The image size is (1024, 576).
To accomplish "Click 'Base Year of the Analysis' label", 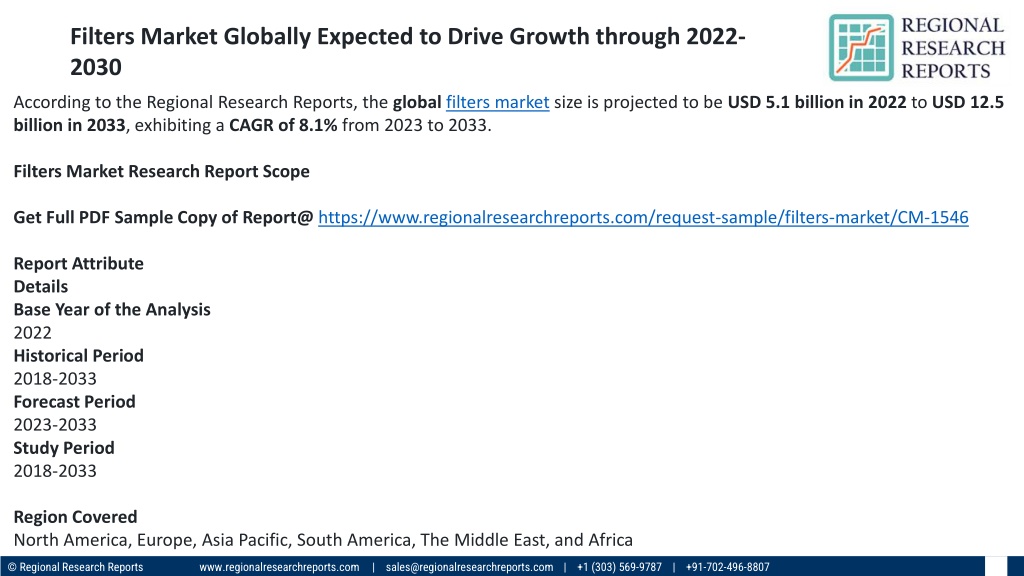I will (112, 310).
